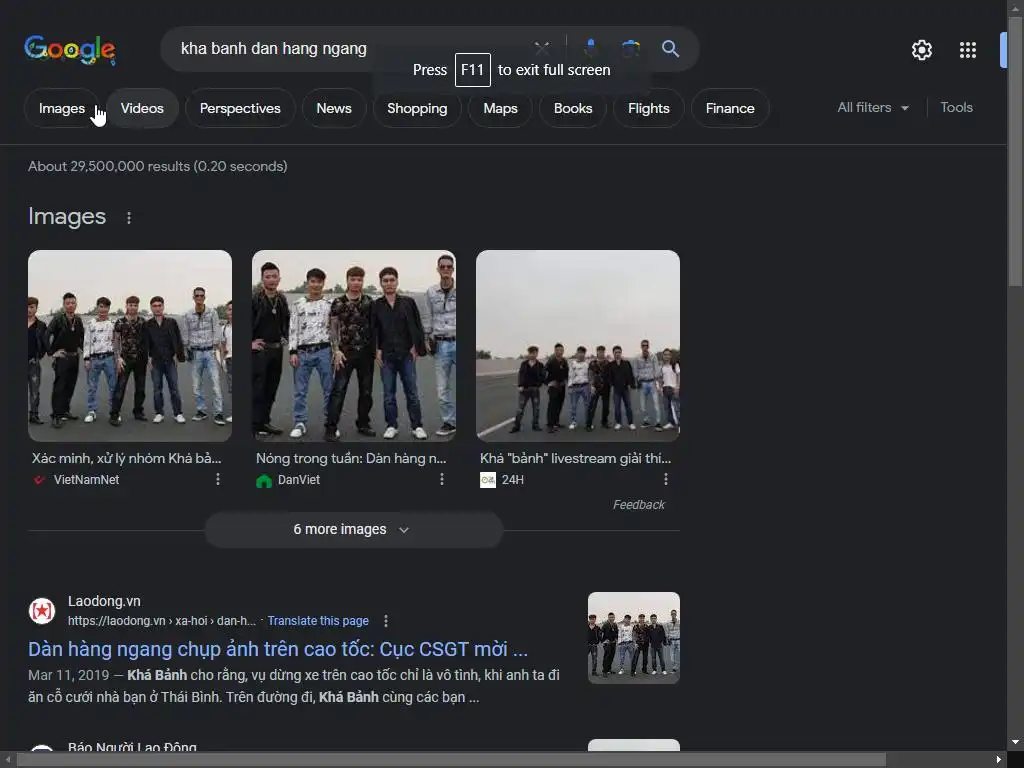Start voice search with microphone icon
The height and width of the screenshot is (768, 1024).
590,48
